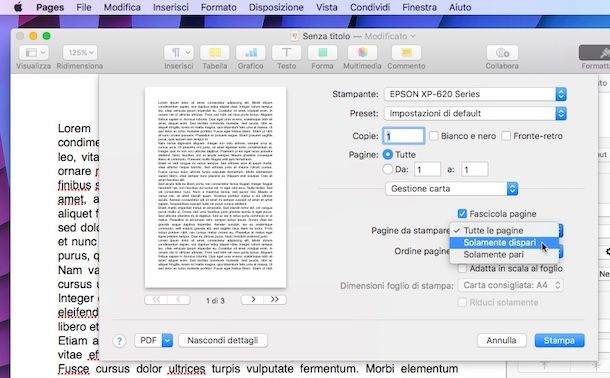Viewport: 610px width, 378px height.
Task: Open Dimensioni foglio Carta consigliata A4 dropdown
Action: (511, 285)
